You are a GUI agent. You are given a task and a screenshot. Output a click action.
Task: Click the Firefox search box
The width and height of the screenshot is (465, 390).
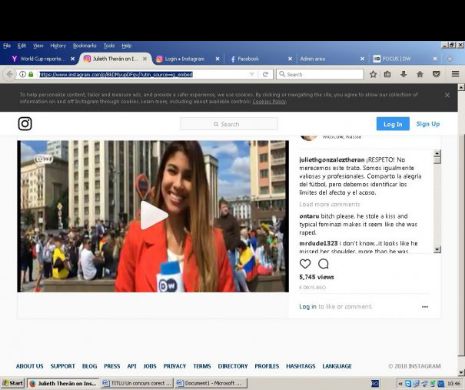point(320,74)
